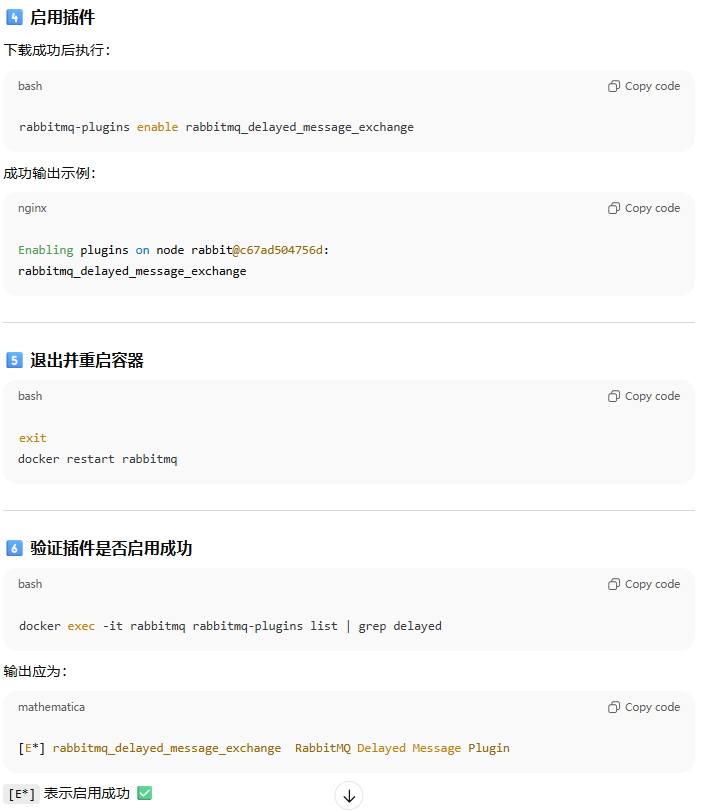Click the mathematica language label
This screenshot has width=727, height=811.
[x=51, y=707]
